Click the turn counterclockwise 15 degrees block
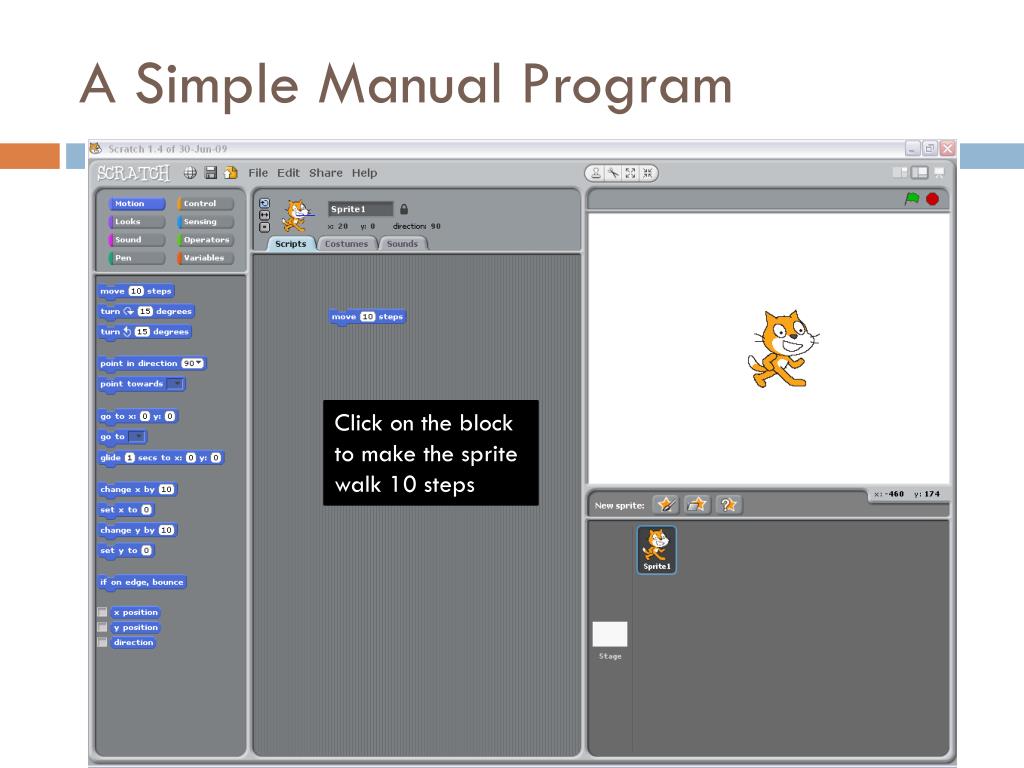 pos(144,332)
